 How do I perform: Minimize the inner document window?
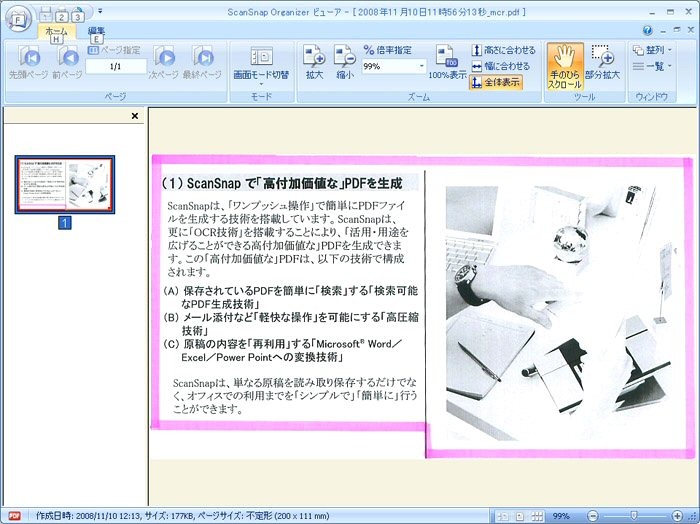[662, 30]
